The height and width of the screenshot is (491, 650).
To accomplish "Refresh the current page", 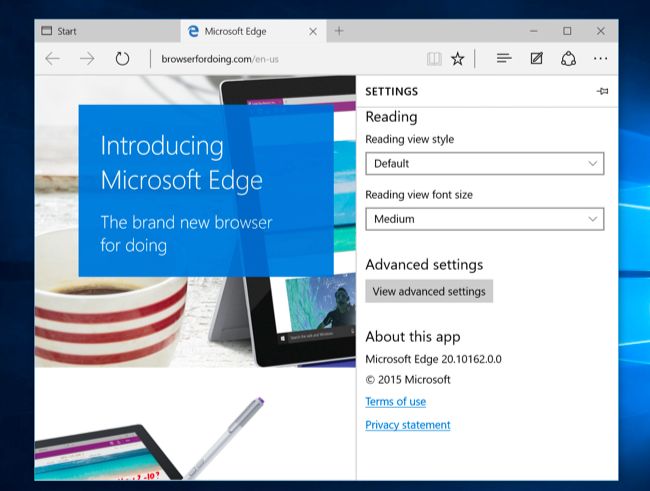I will (122, 58).
